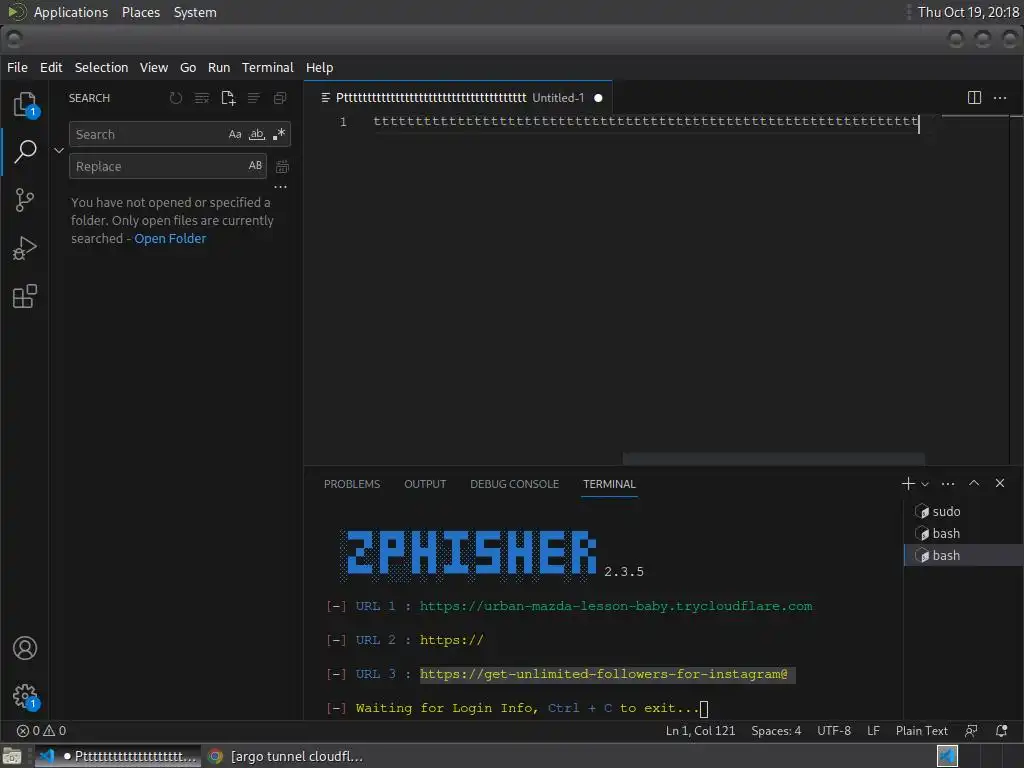1024x768 pixels.
Task: Switch to PROBLEMS panel tab
Action: (351, 484)
